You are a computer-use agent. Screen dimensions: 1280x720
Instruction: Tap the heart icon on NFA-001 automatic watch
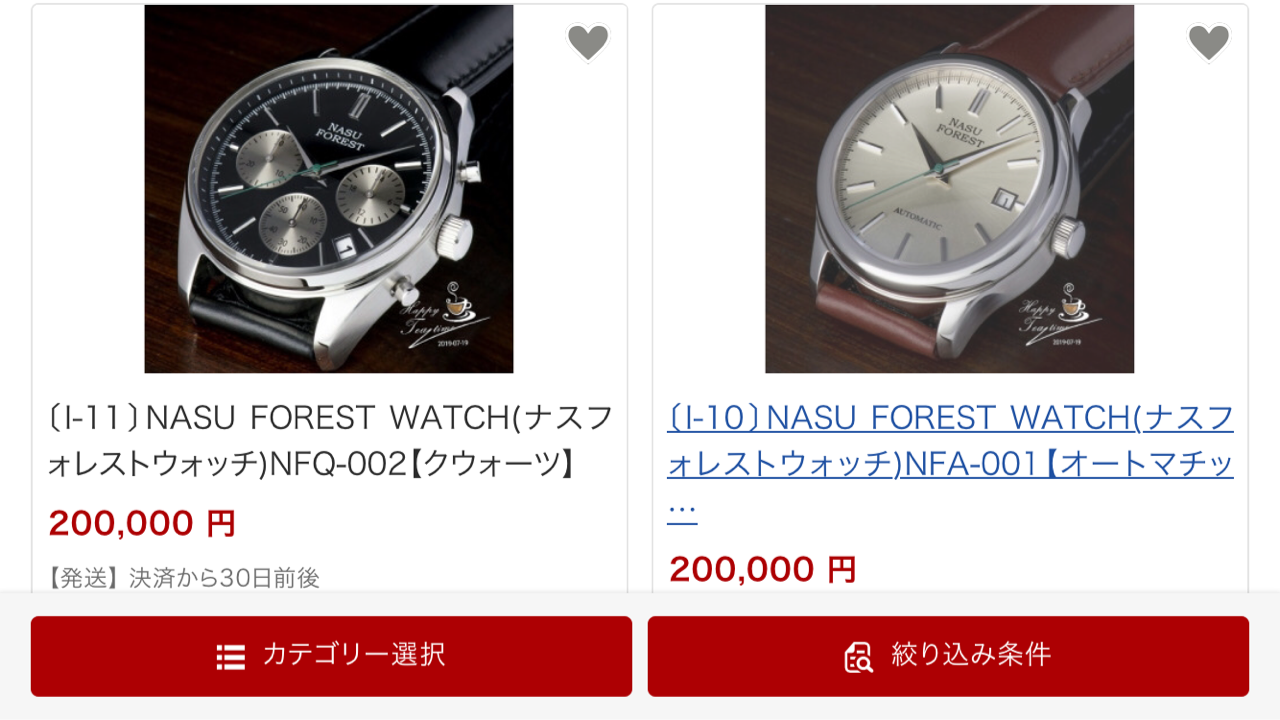[1209, 42]
